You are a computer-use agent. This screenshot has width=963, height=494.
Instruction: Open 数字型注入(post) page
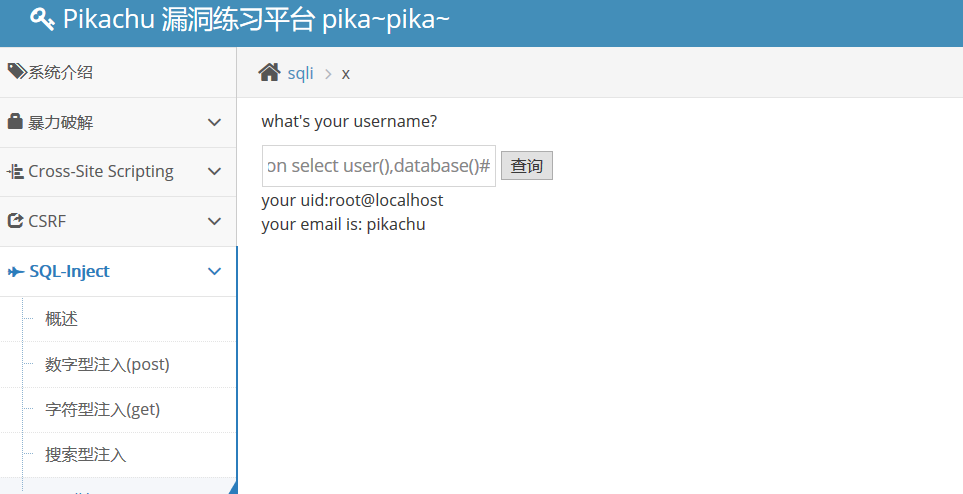107,364
